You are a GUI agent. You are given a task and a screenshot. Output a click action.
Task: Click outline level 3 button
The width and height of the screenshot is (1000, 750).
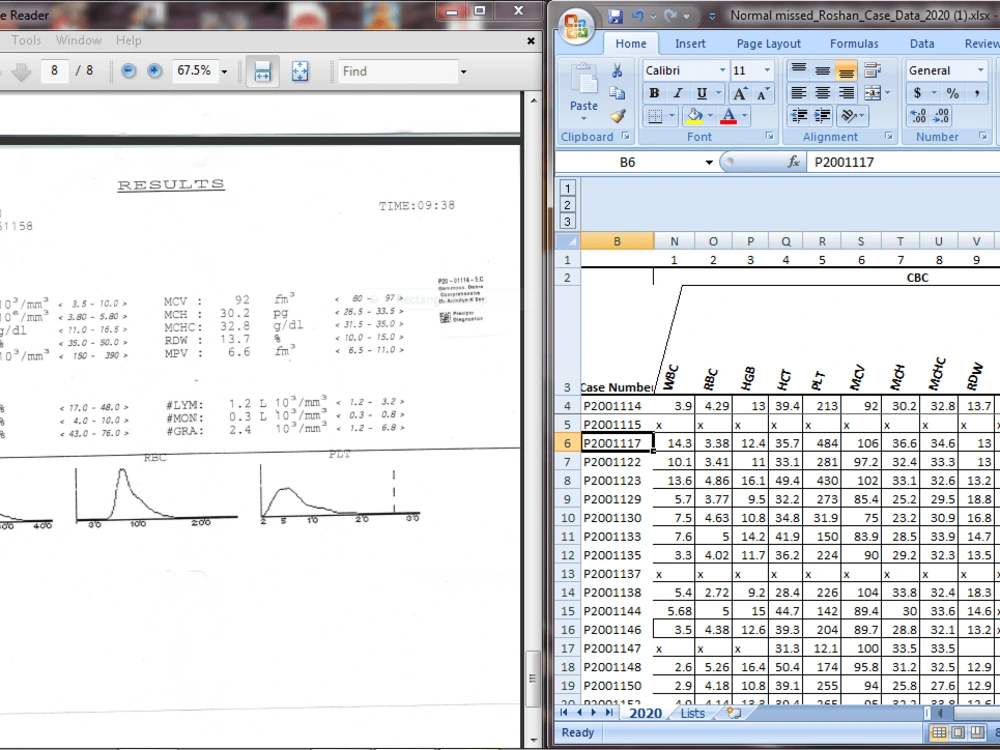[x=568, y=221]
